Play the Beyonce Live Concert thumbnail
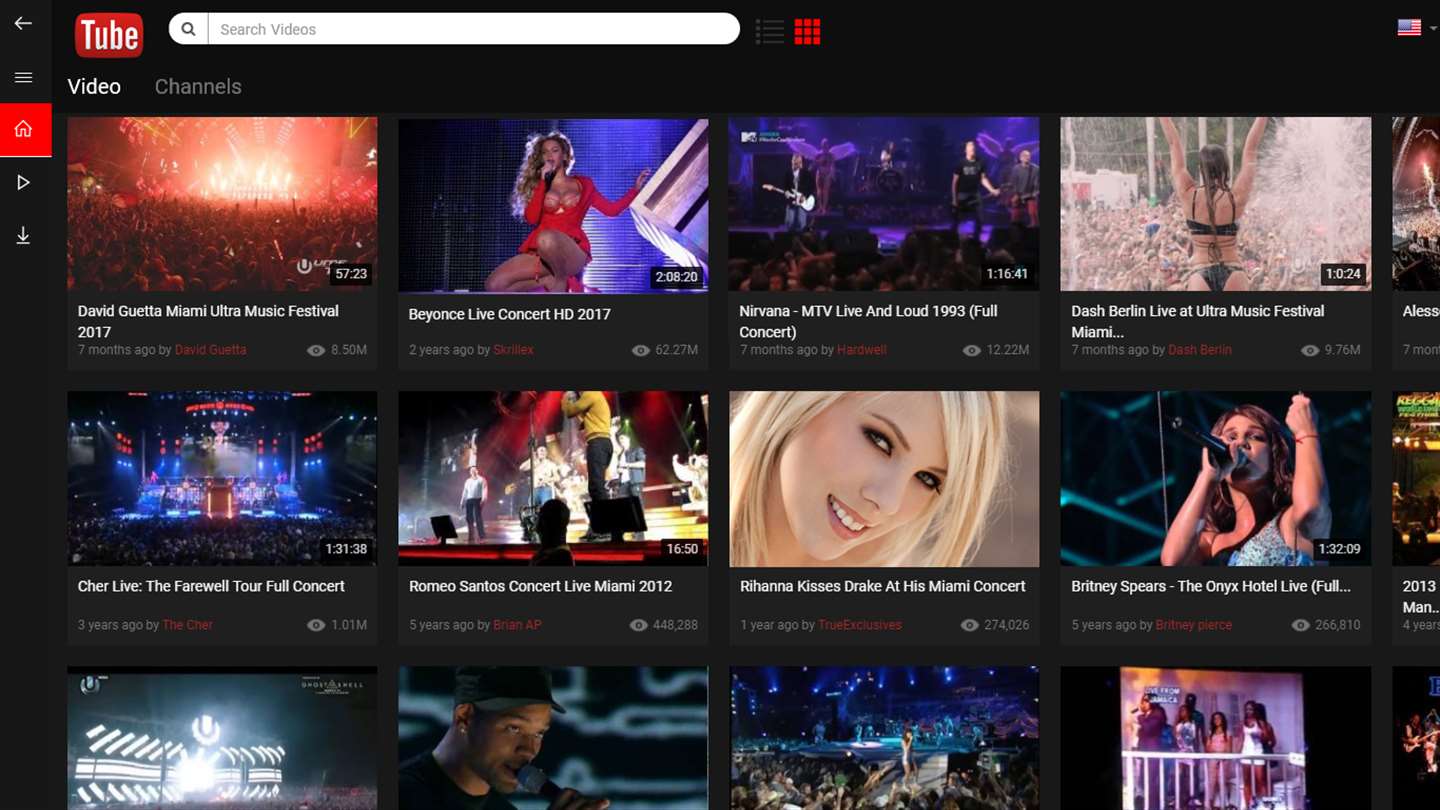 [553, 205]
